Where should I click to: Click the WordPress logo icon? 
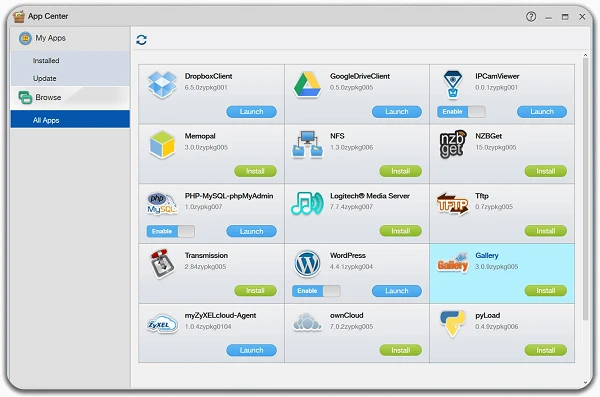307,263
